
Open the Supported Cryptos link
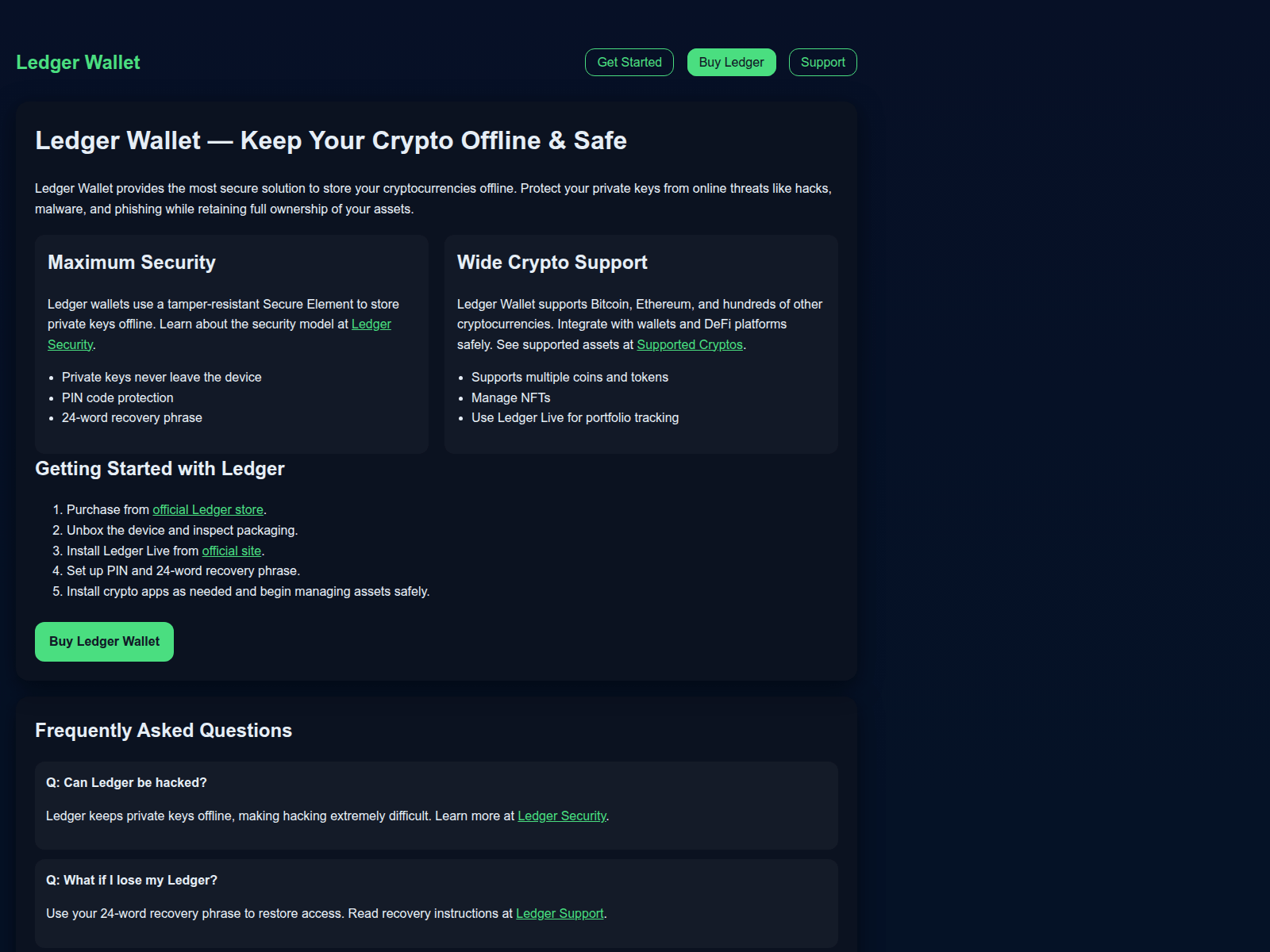[690, 345]
